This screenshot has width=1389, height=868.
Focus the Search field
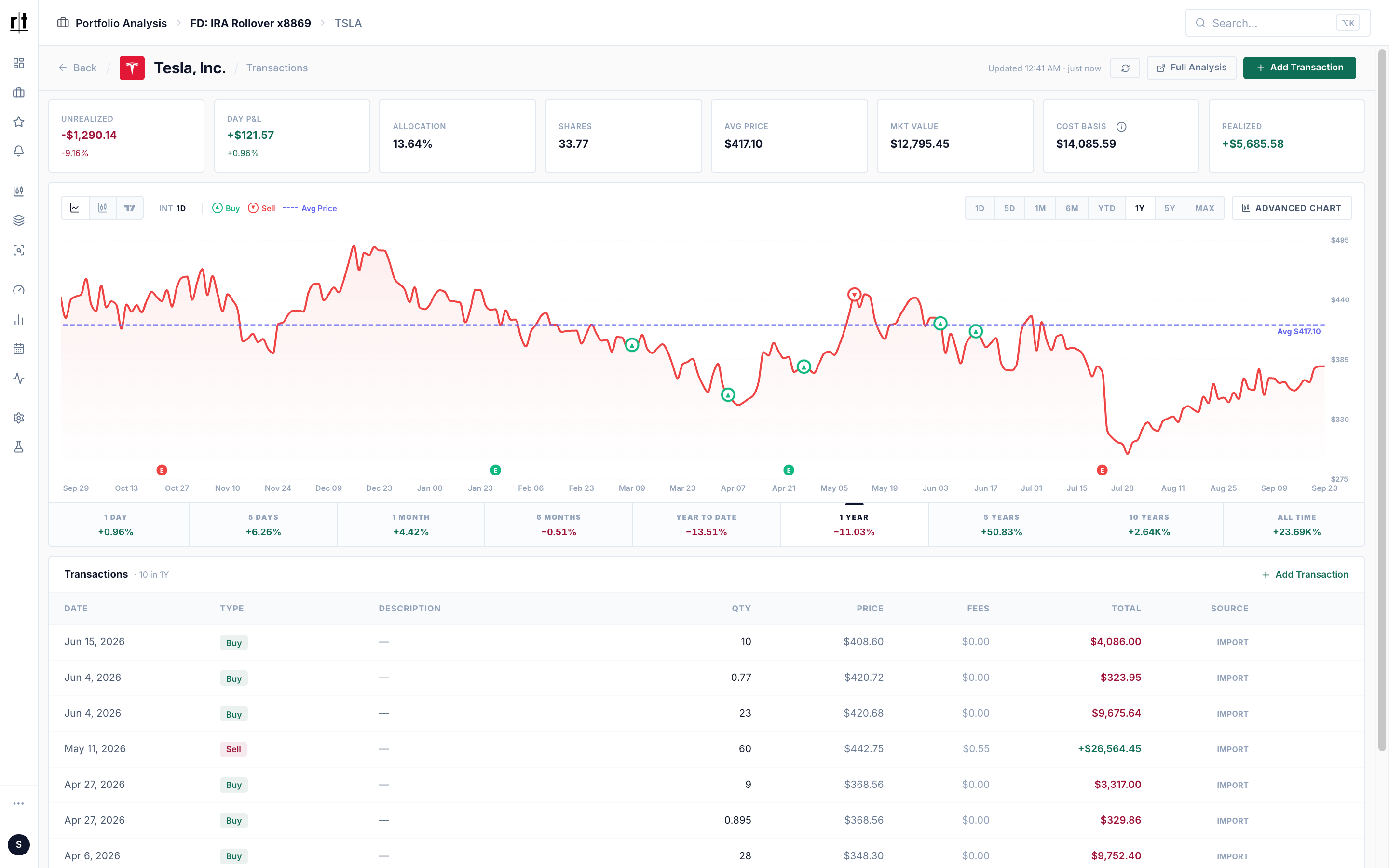pyautogui.click(x=1278, y=23)
